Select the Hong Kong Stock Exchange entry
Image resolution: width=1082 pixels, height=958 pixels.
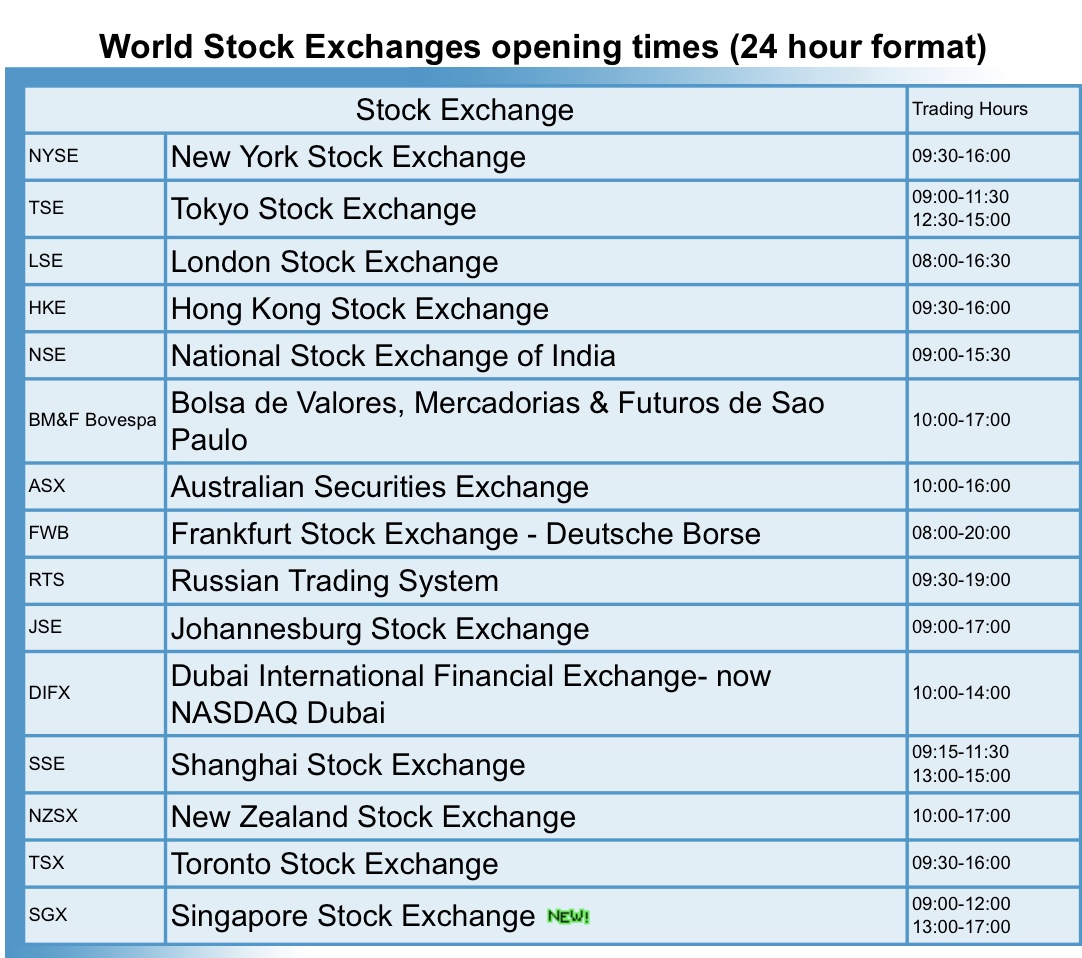tap(360, 309)
